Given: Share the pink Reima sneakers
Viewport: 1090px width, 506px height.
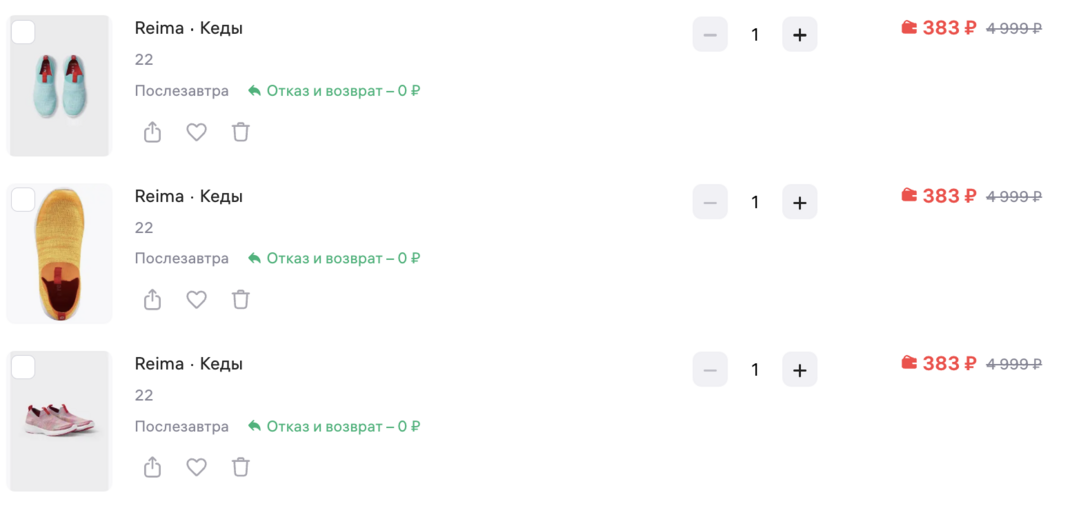Looking at the screenshot, I should pyautogui.click(x=152, y=467).
